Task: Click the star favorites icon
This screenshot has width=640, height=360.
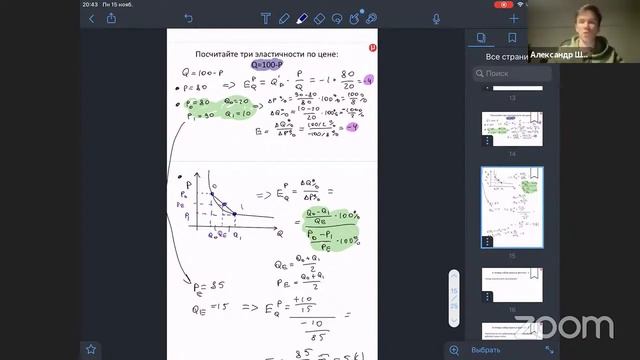Action: [x=91, y=349]
